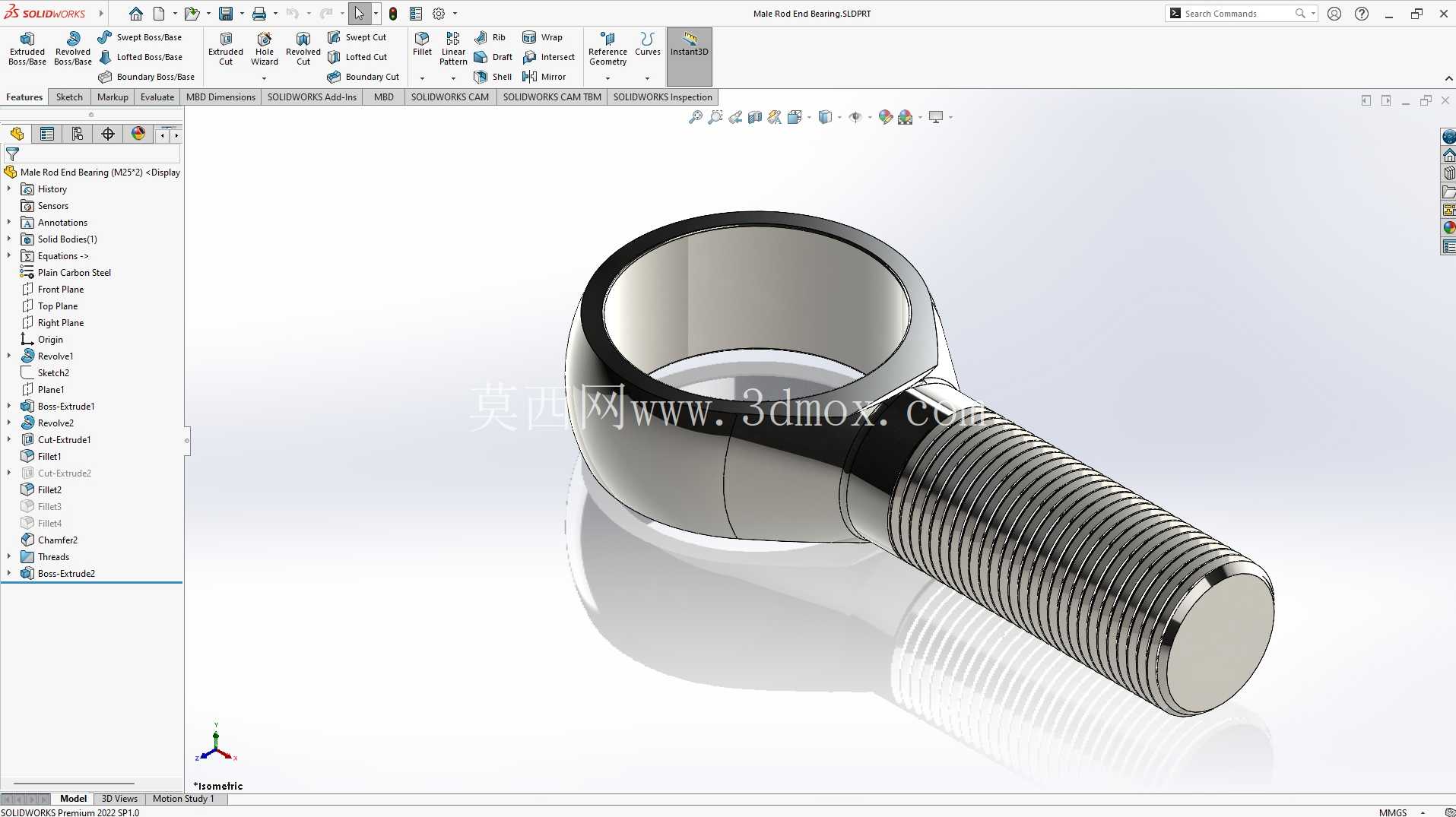Select the Front Plane tree item
Image resolution: width=1456 pixels, height=817 pixels.
click(61, 290)
